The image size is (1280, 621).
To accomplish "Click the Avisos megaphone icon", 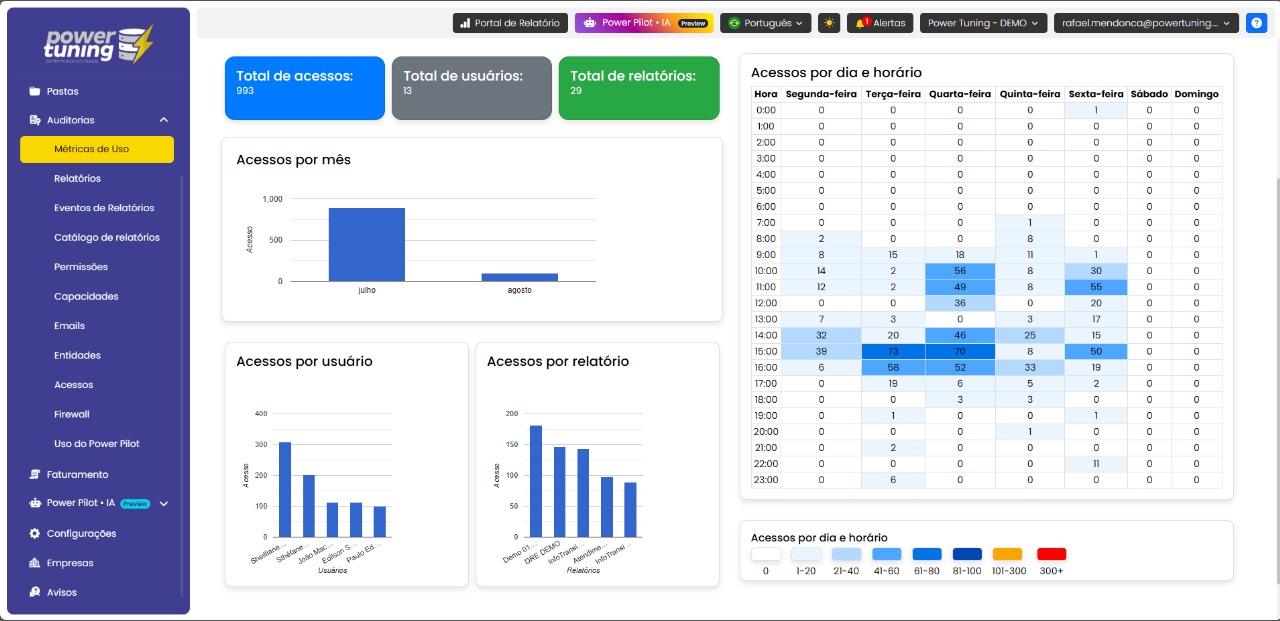I will (35, 592).
